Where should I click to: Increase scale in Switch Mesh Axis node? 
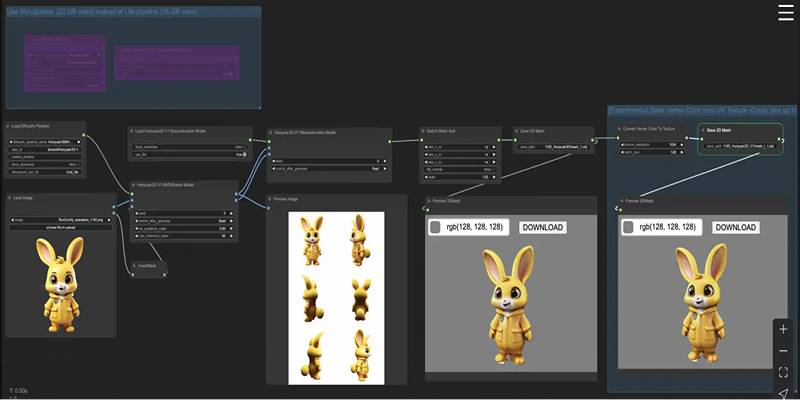click(x=492, y=177)
